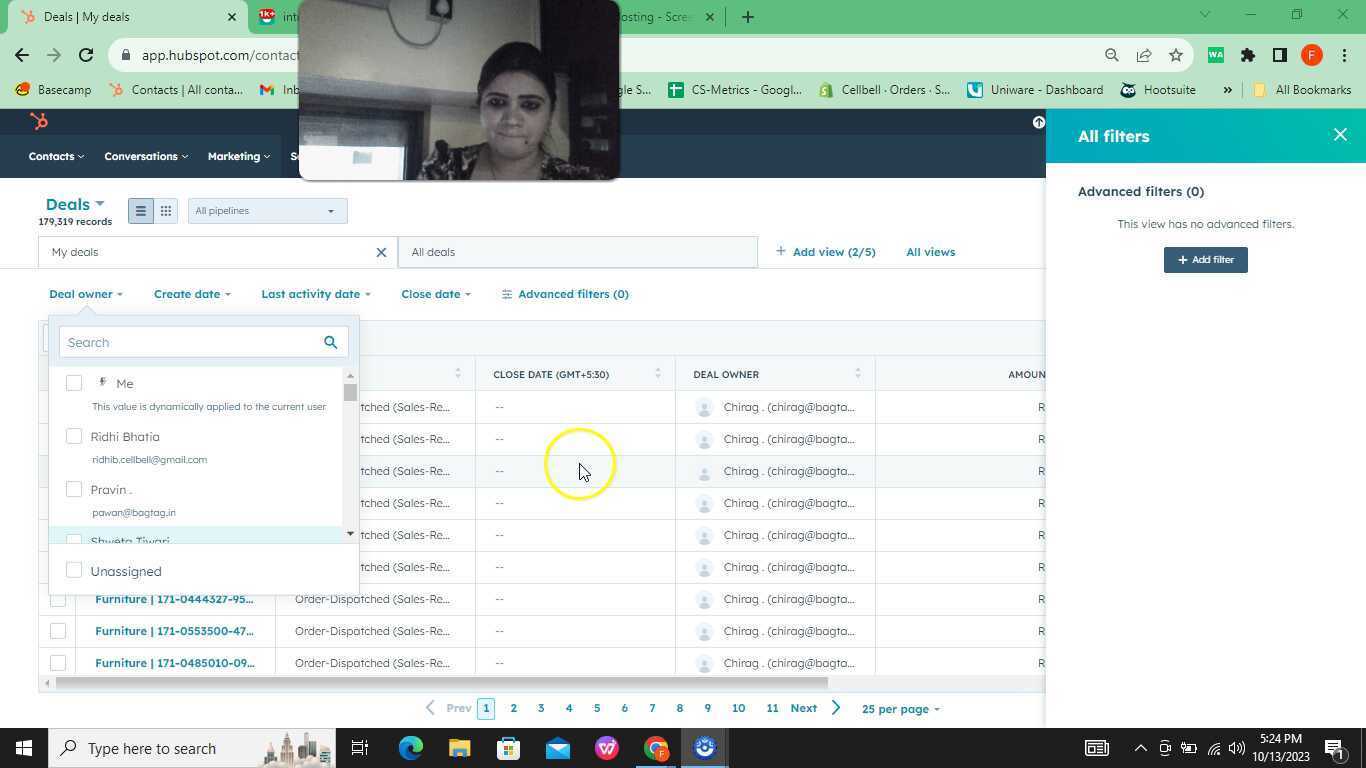The image size is (1366, 768).
Task: Switch to board grid view icon
Action: 166,211
